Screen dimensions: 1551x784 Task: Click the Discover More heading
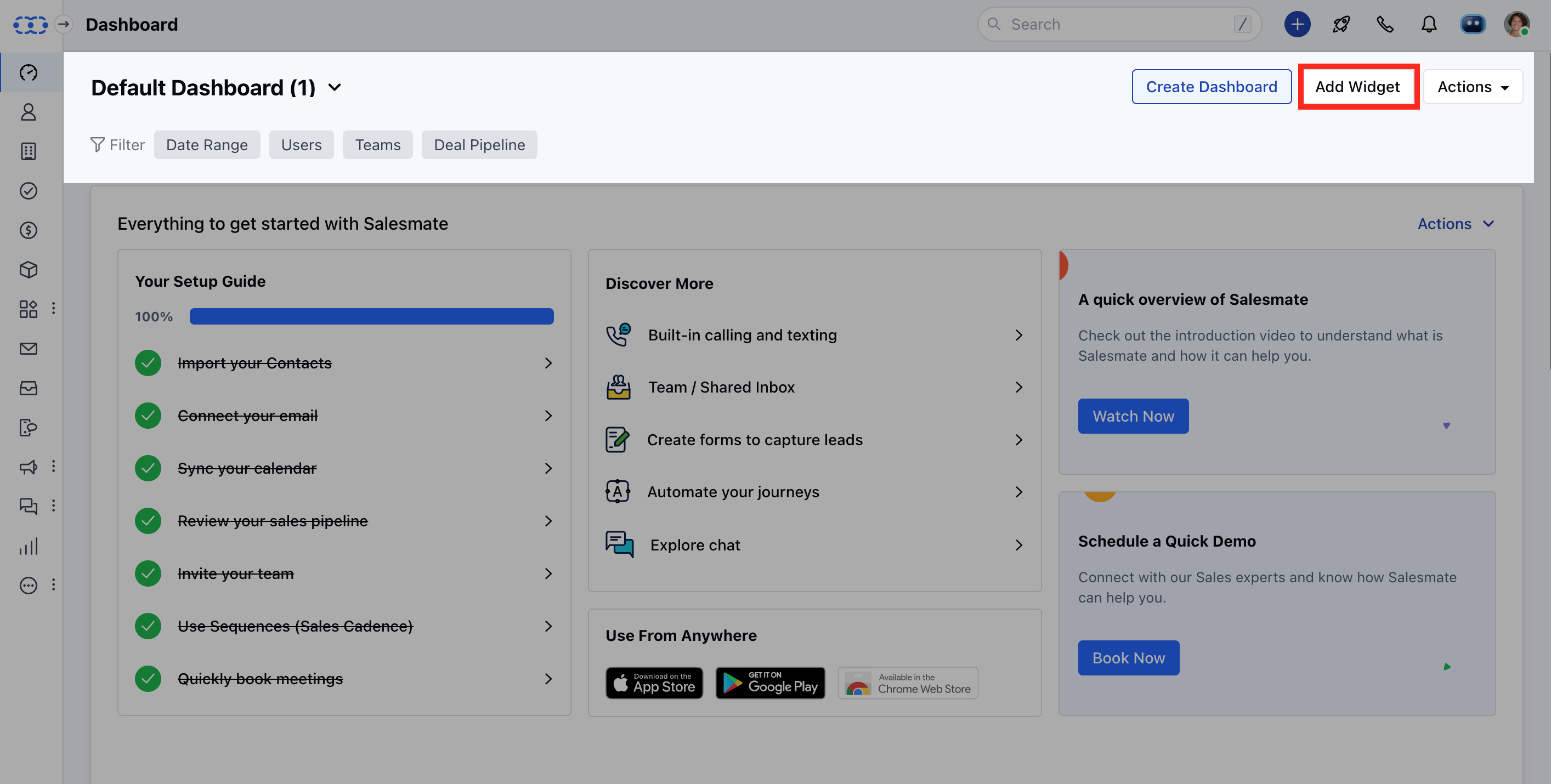point(659,283)
